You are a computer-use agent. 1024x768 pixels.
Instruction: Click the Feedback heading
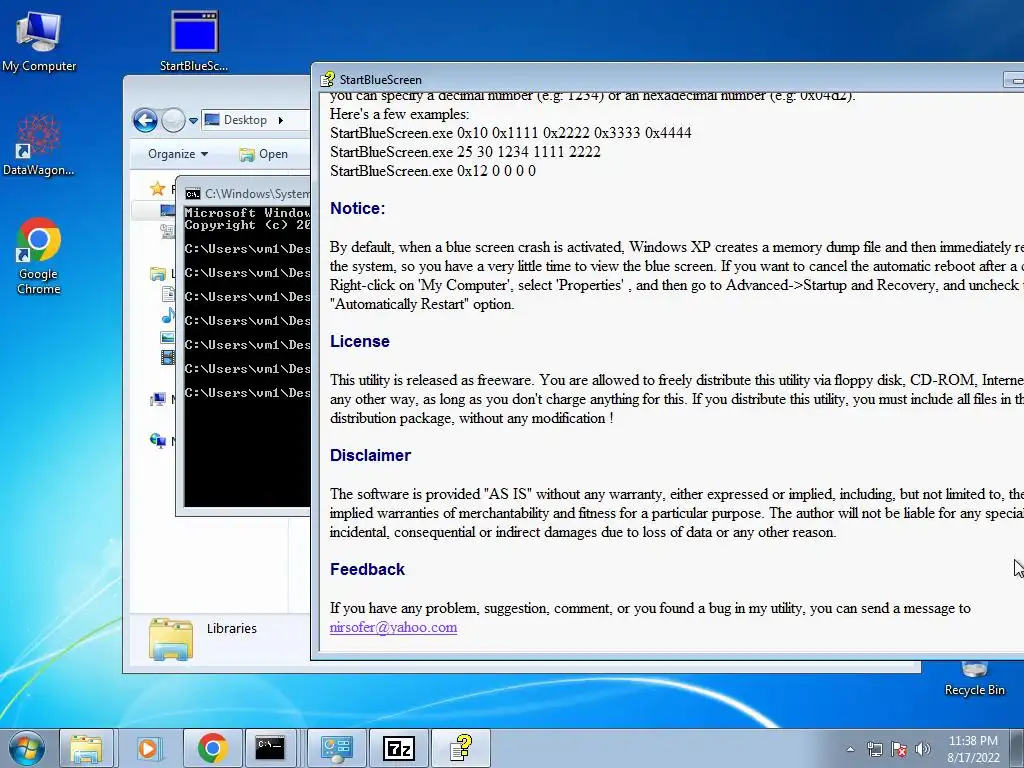367,569
